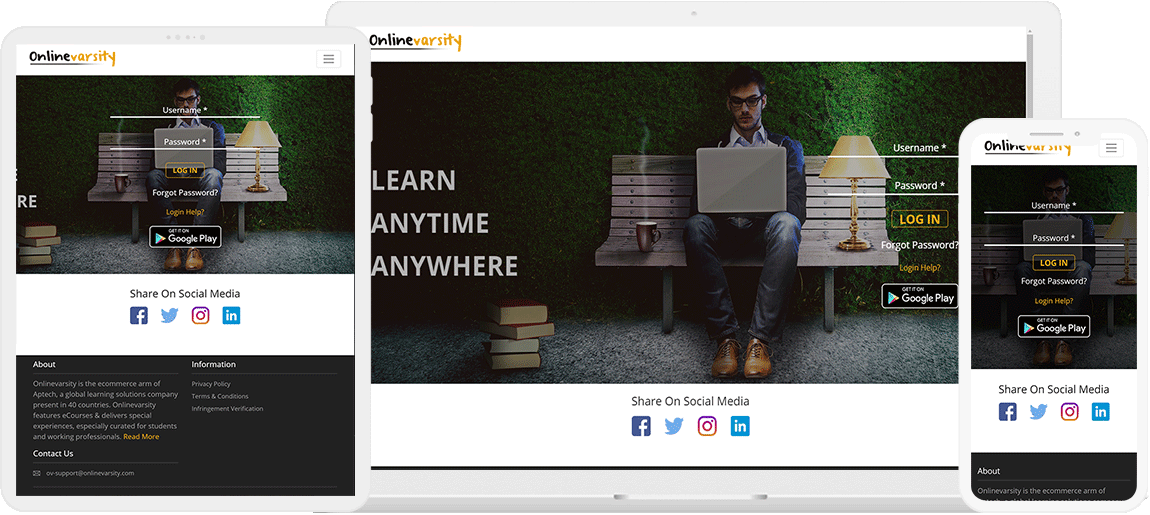The width and height of the screenshot is (1150, 515).
Task: Click LOG IN button on laptop
Action: tap(920, 219)
